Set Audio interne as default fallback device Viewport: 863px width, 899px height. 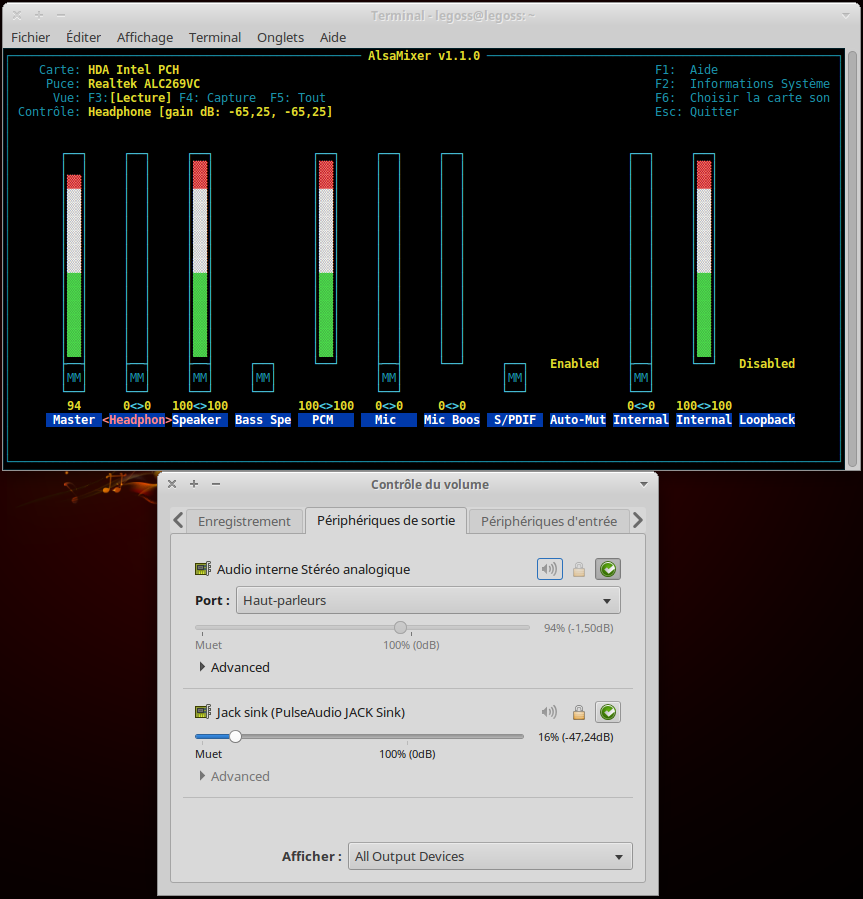pos(608,569)
